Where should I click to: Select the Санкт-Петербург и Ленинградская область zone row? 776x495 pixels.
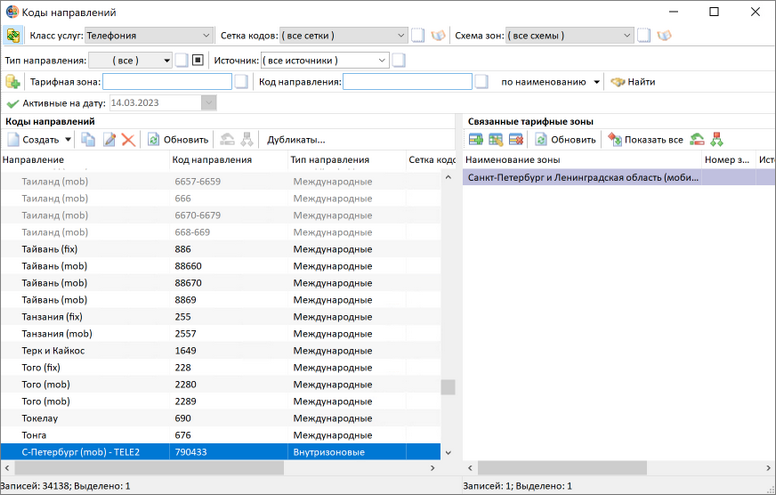(x=619, y=177)
